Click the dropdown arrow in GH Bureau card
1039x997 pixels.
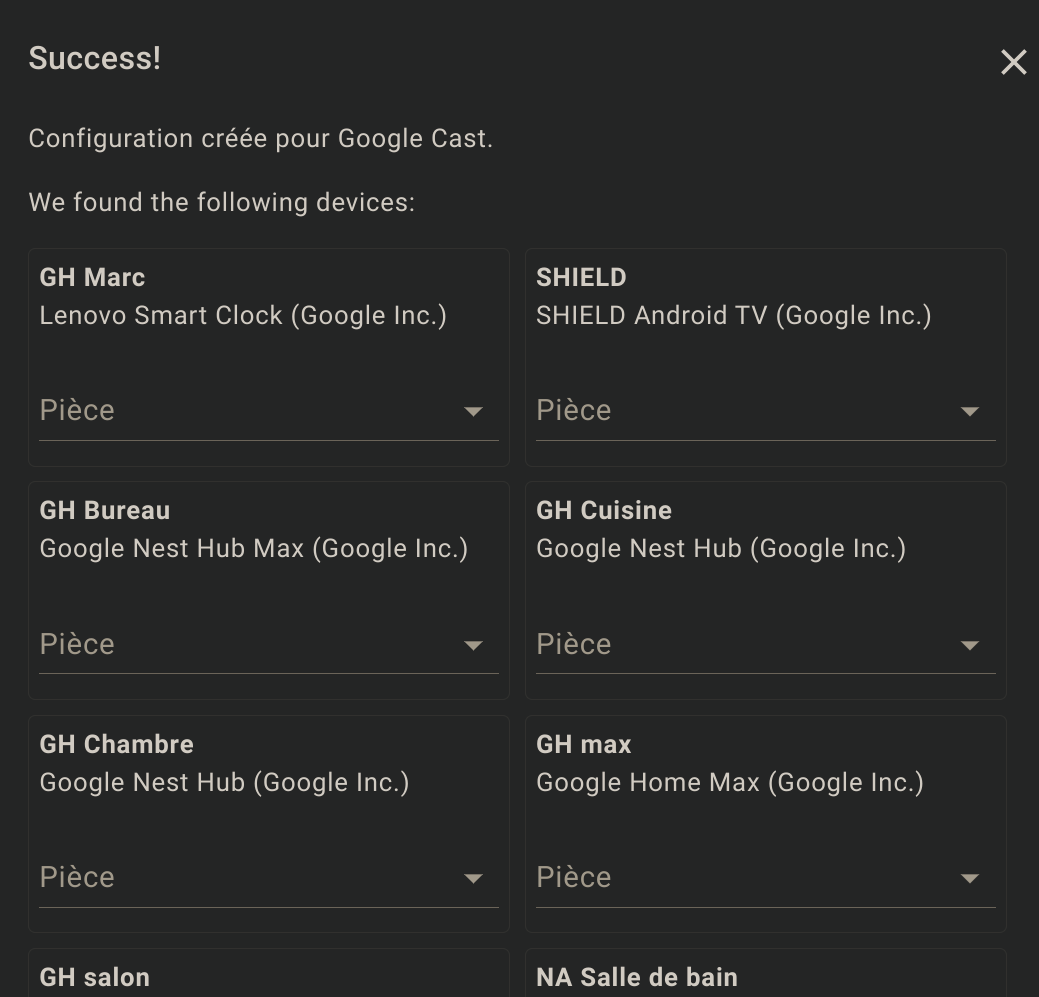click(473, 645)
